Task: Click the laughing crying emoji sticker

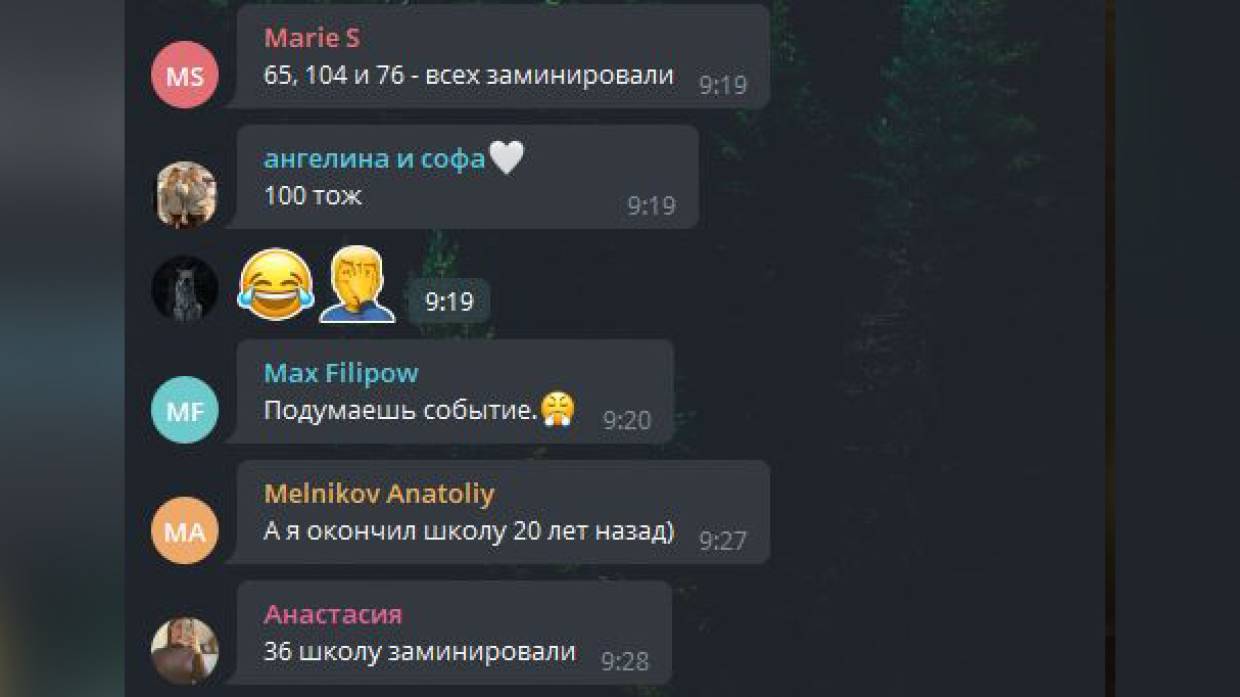Action: 276,285
